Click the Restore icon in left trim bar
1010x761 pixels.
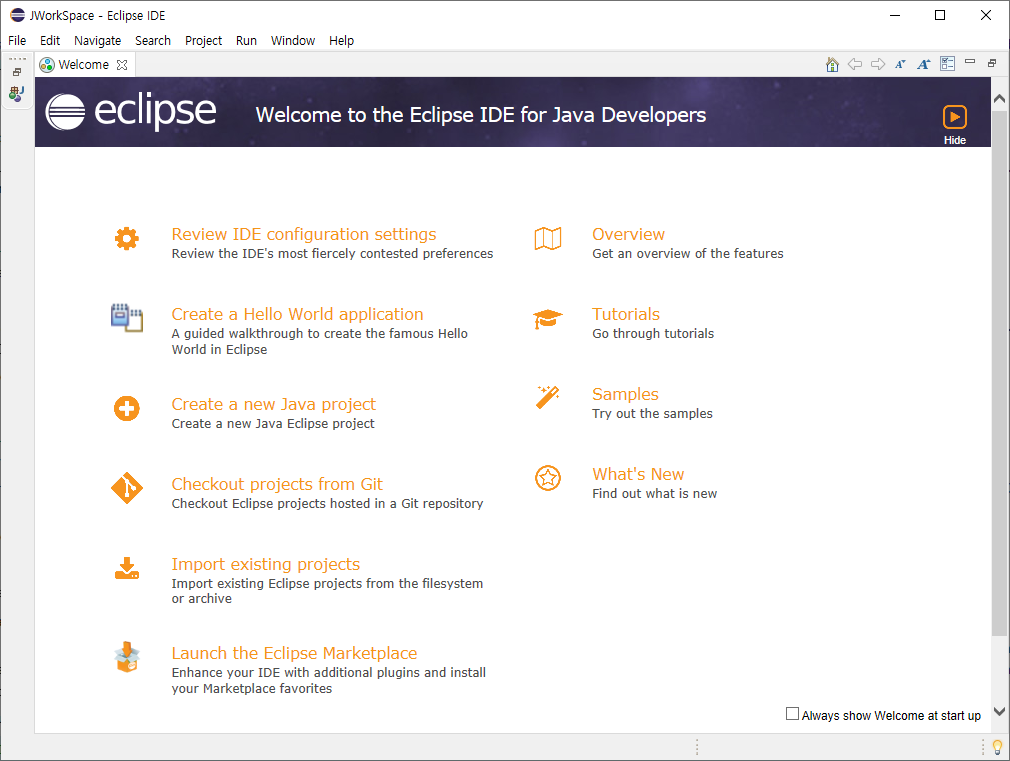tap(17, 72)
